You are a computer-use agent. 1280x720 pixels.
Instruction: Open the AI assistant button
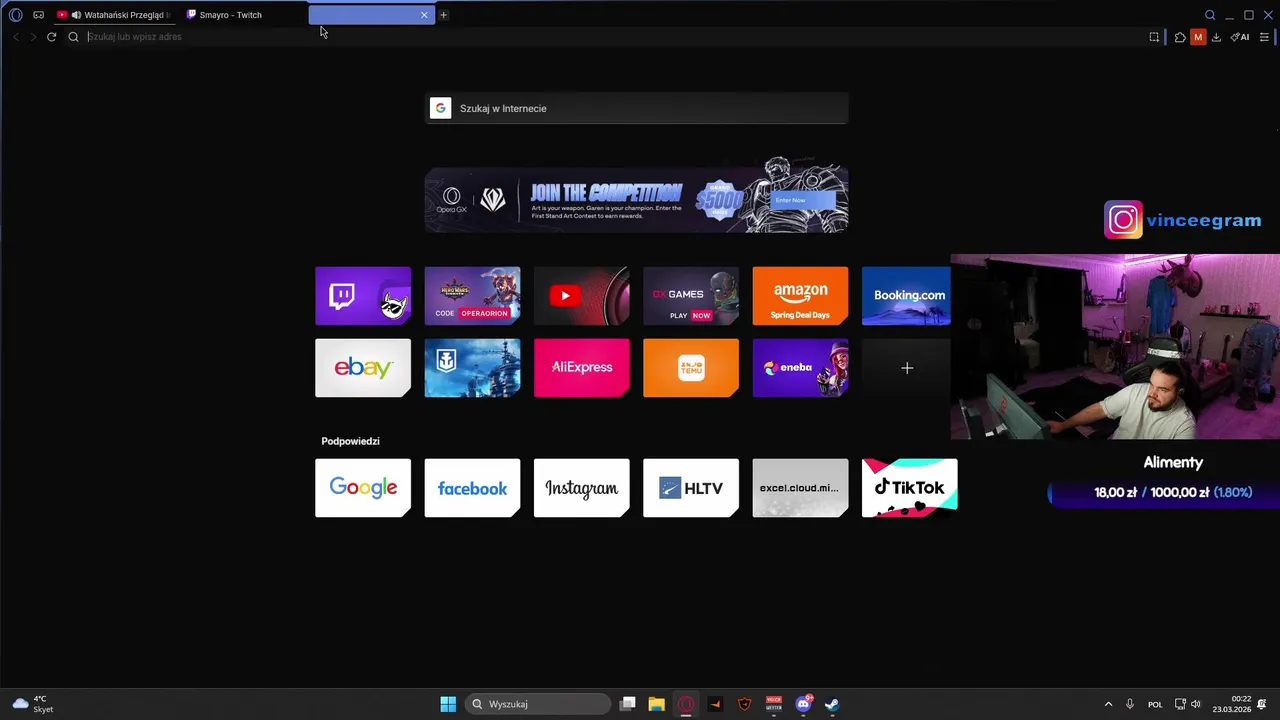pyautogui.click(x=1240, y=37)
